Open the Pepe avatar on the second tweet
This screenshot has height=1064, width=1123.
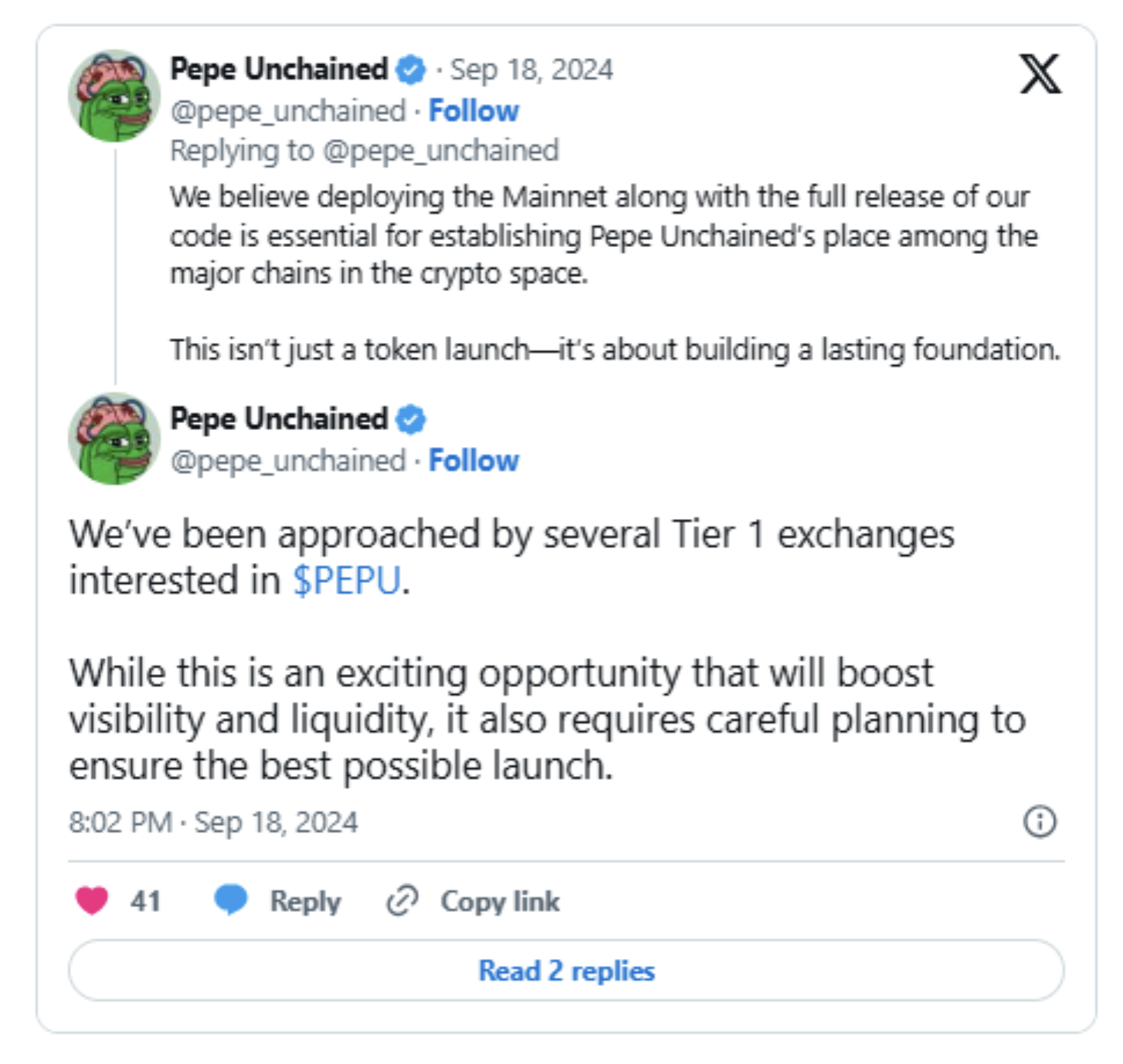(114, 439)
